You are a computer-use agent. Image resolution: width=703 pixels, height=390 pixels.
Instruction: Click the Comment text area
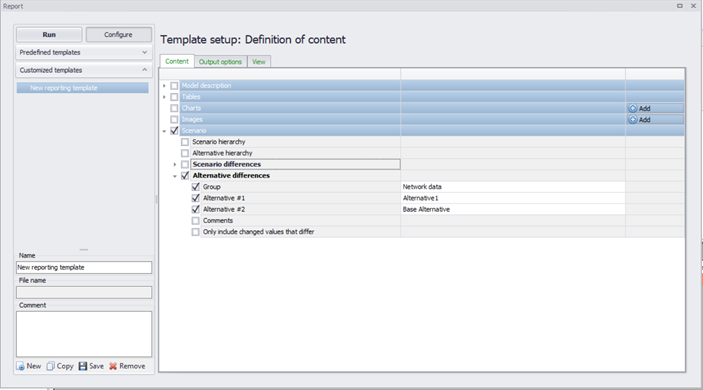(84, 334)
